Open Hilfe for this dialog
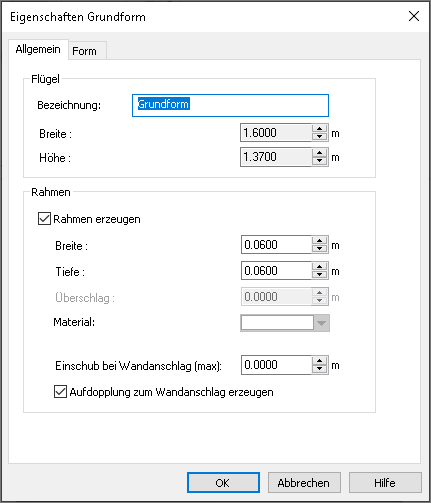 [385, 482]
